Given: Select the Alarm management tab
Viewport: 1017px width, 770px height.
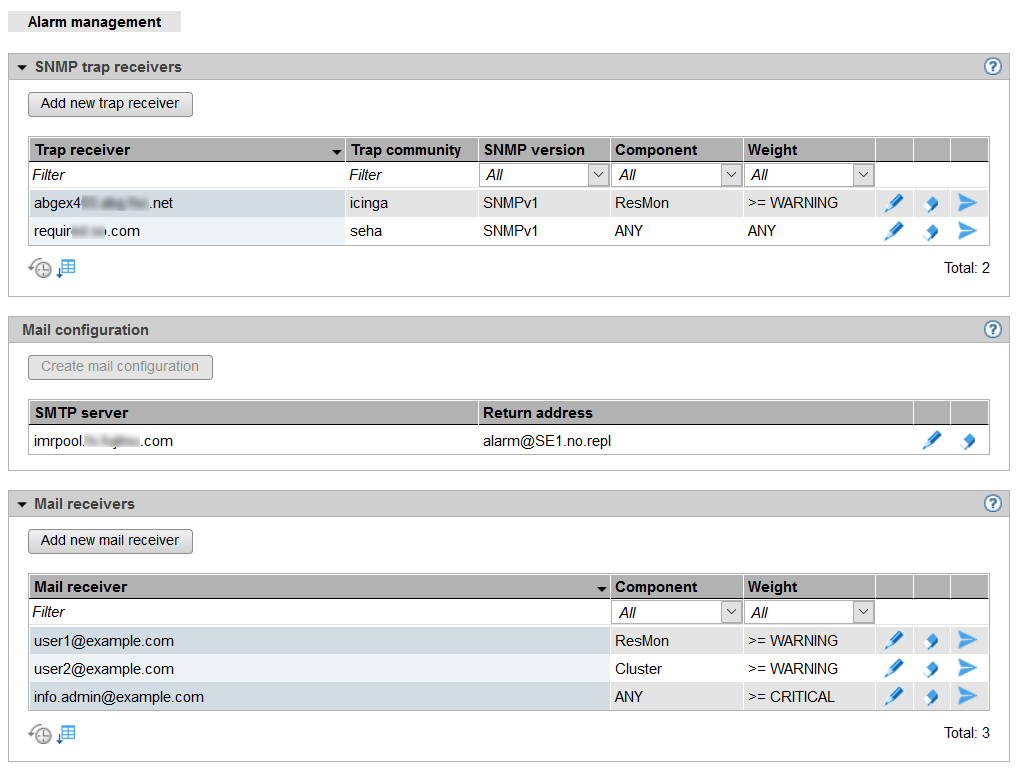Looking at the screenshot, I should [94, 22].
